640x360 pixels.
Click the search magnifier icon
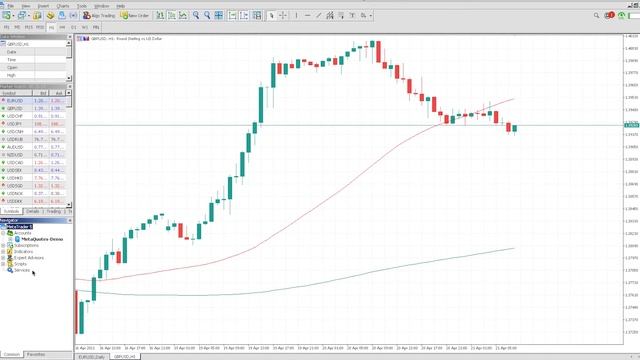[x=596, y=16]
